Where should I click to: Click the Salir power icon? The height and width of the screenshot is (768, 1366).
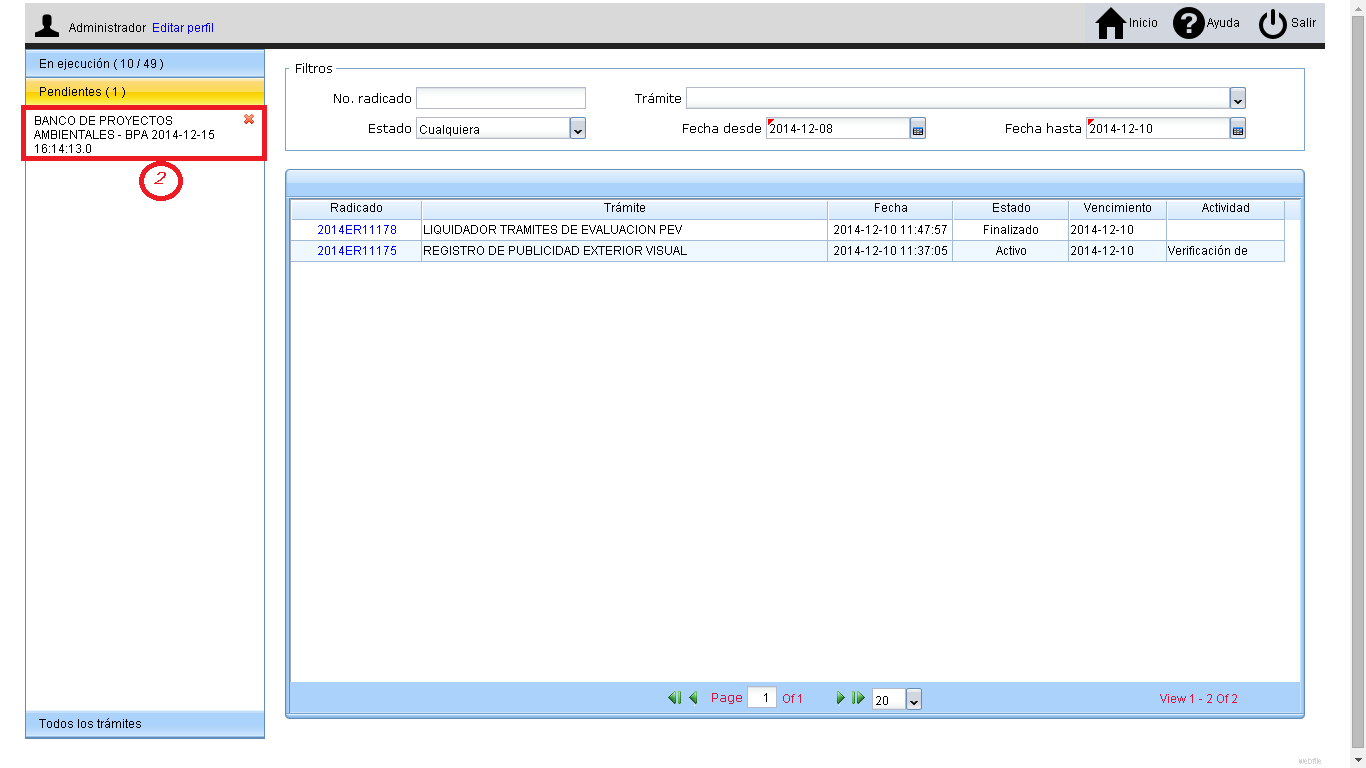click(1272, 23)
